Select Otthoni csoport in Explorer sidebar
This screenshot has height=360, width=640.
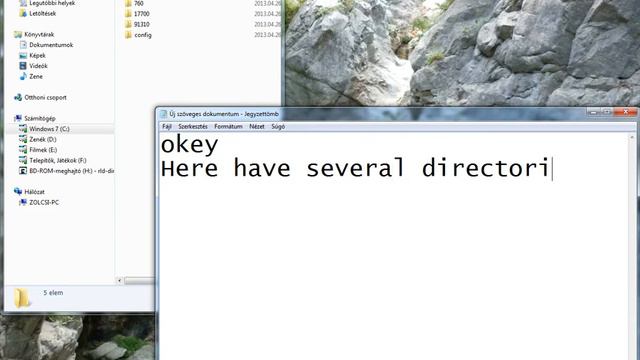45,98
